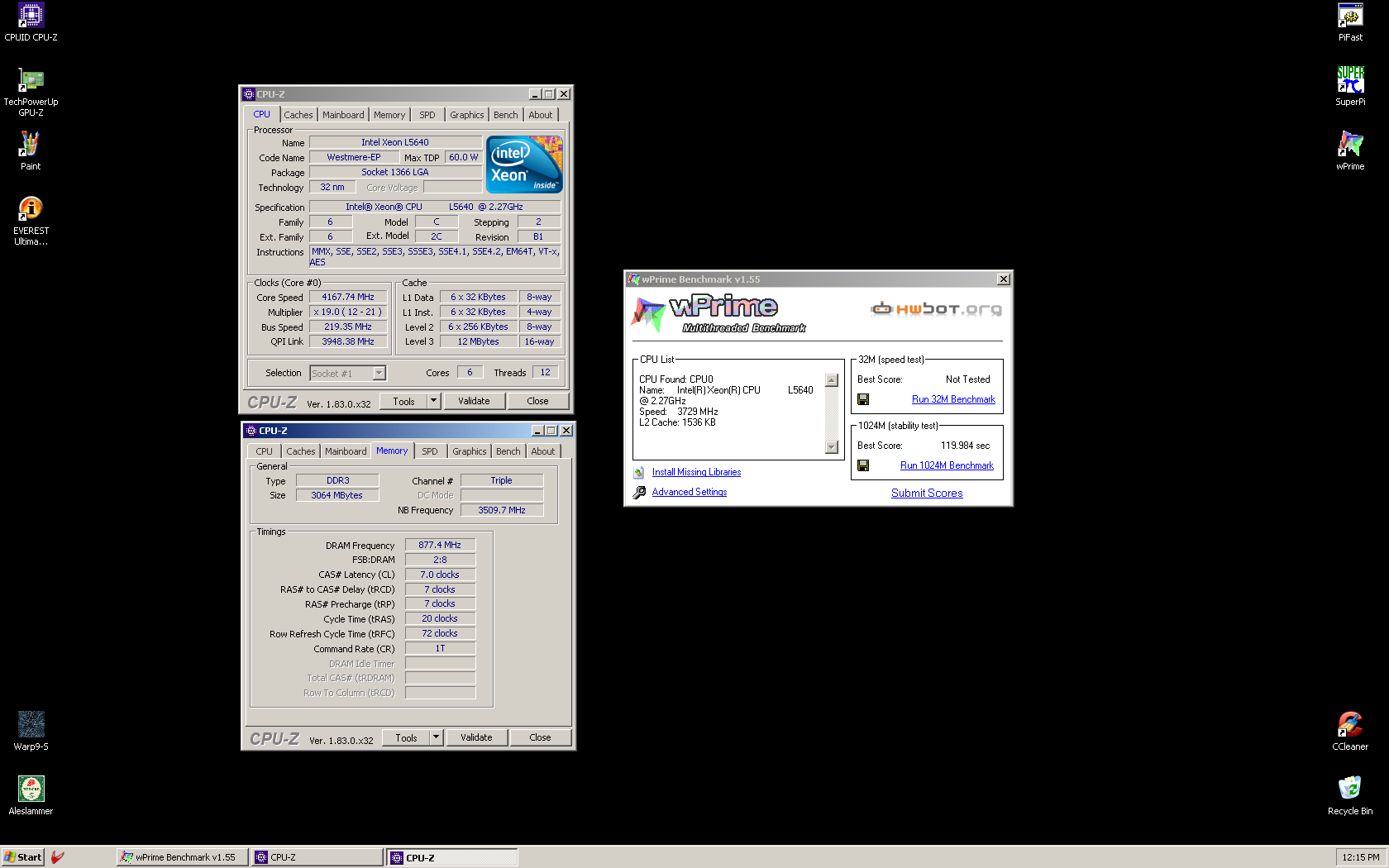1389x868 pixels.
Task: Select the PiFast desktop icon
Action: (x=1350, y=22)
